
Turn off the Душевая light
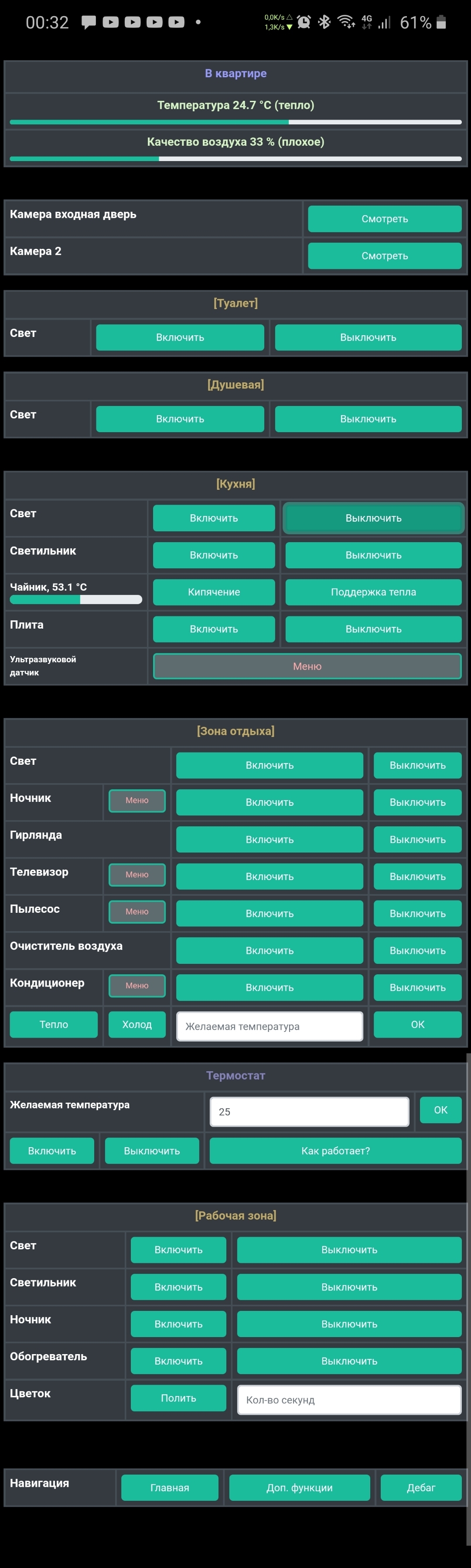point(368,419)
